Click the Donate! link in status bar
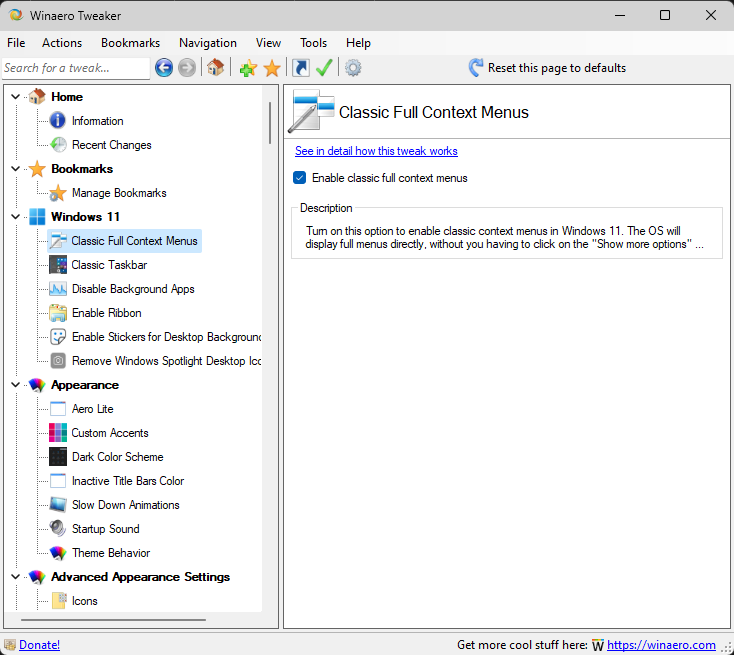 (x=39, y=645)
